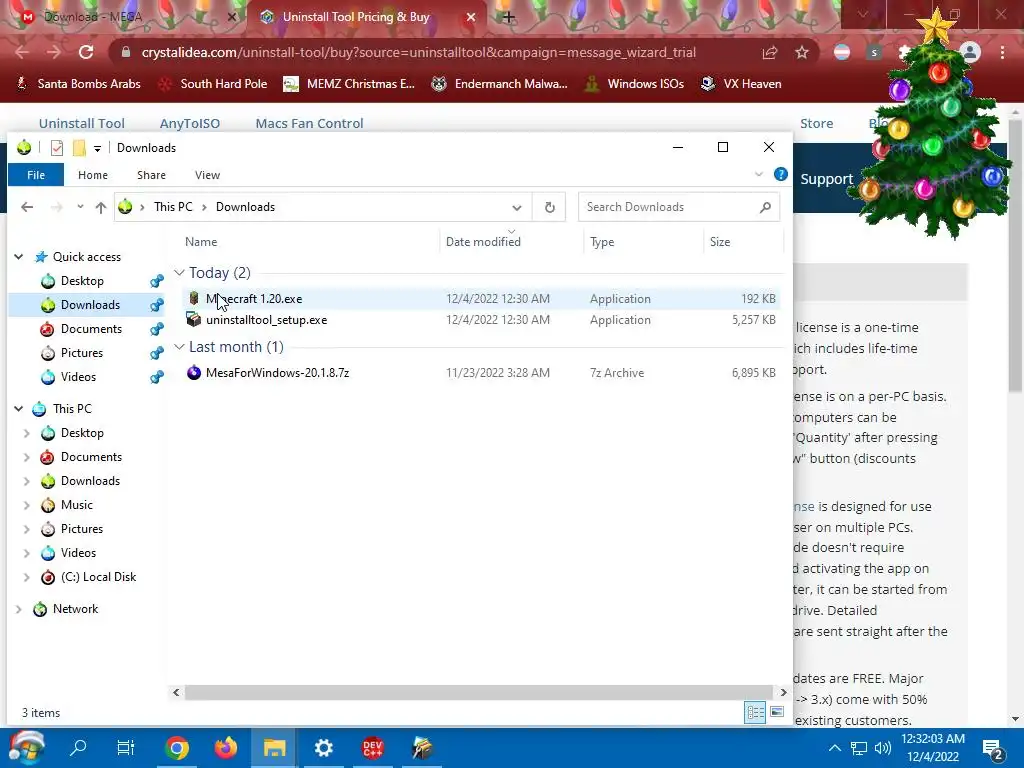This screenshot has width=1024, height=768.
Task: Click the Support link on the webpage
Action: [827, 179]
